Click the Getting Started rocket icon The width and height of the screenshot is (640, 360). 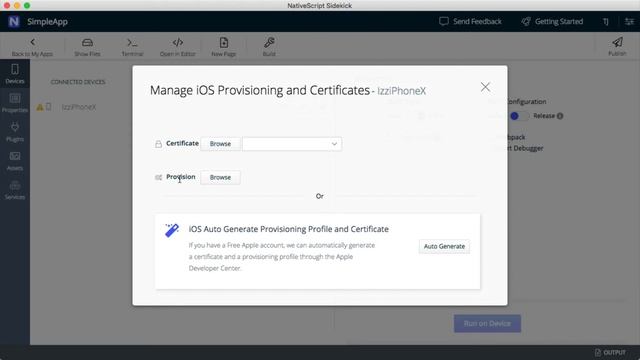(x=526, y=21)
